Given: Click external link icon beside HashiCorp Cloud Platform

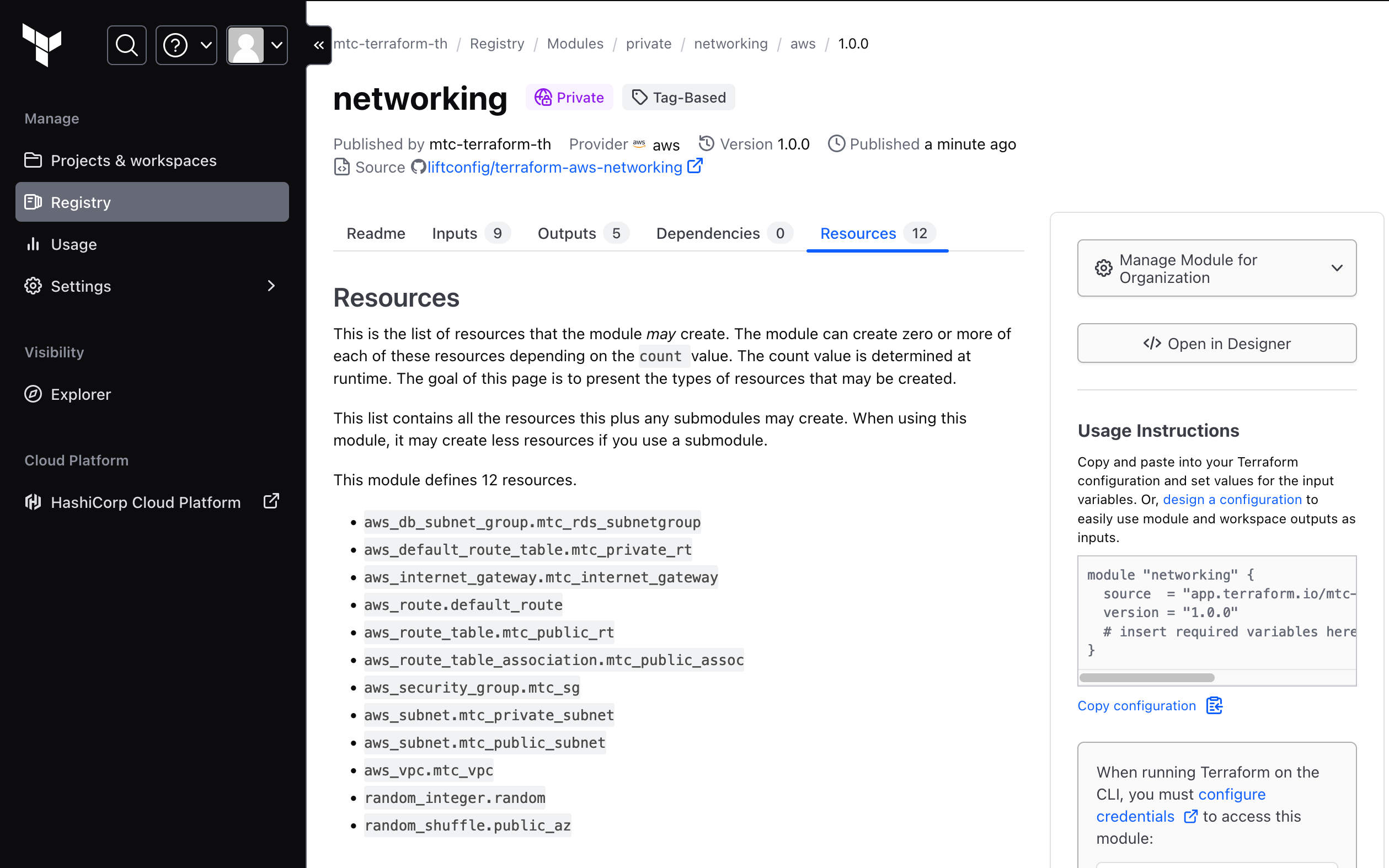Looking at the screenshot, I should coord(271,501).
